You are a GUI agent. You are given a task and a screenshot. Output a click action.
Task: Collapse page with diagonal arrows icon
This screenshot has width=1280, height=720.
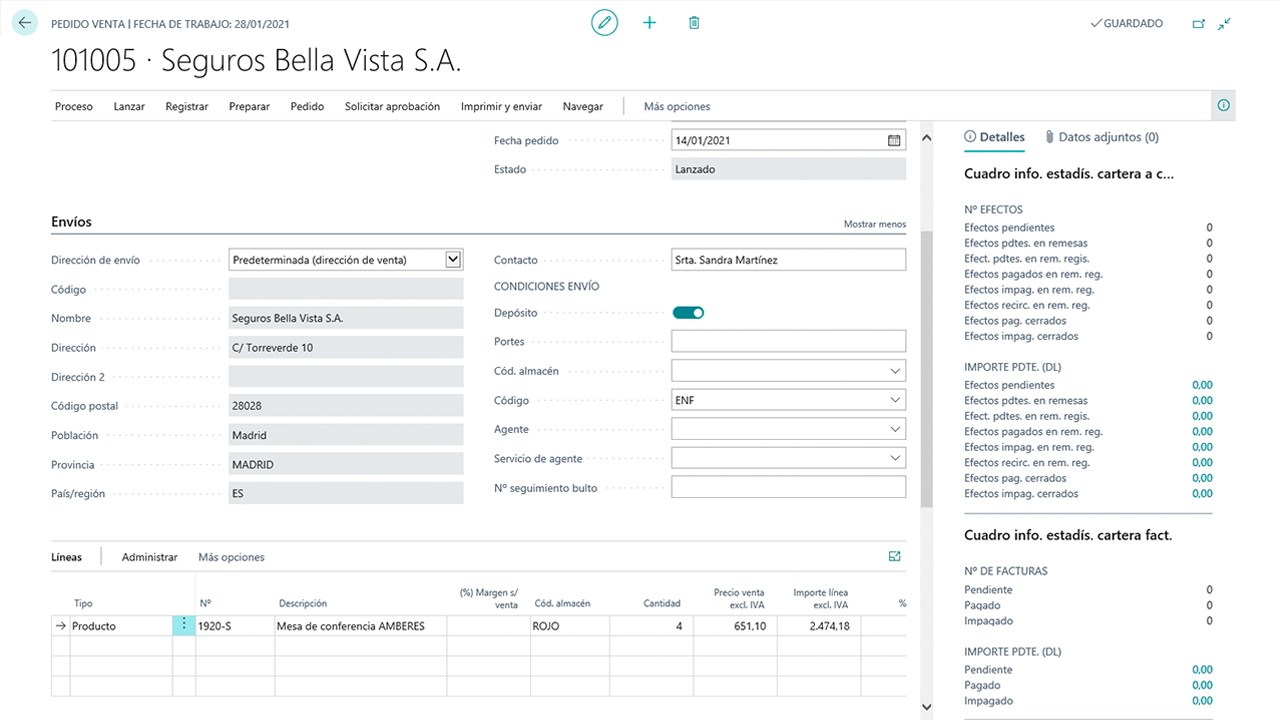coord(1225,24)
